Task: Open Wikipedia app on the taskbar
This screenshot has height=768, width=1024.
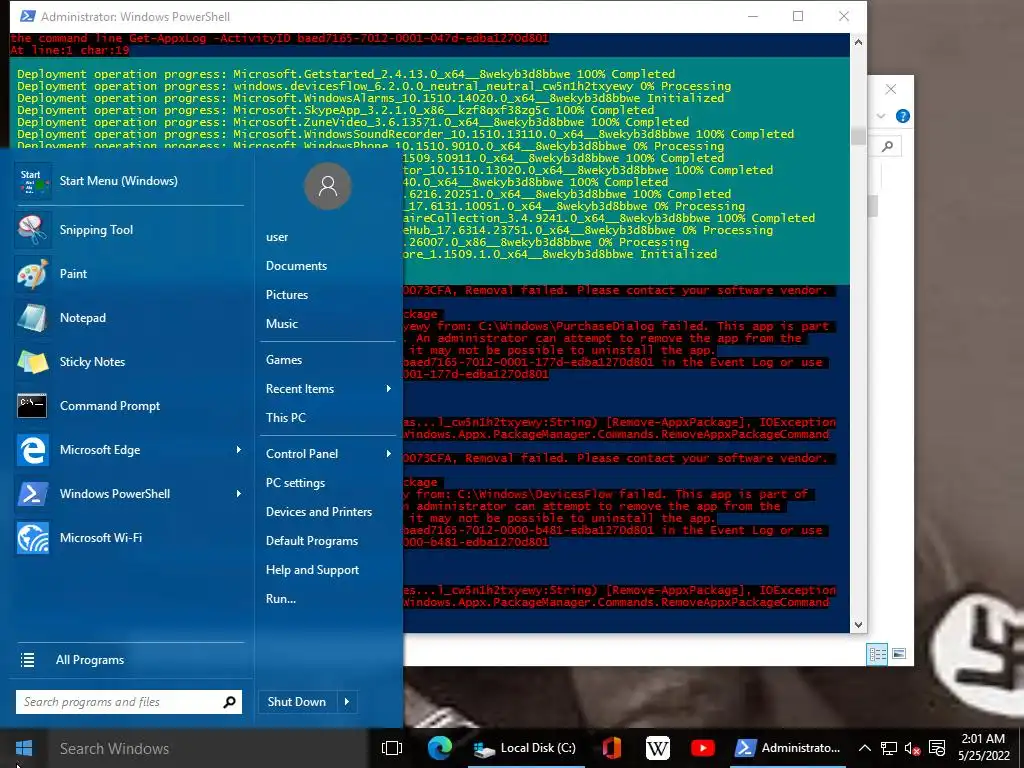Action: (657, 748)
